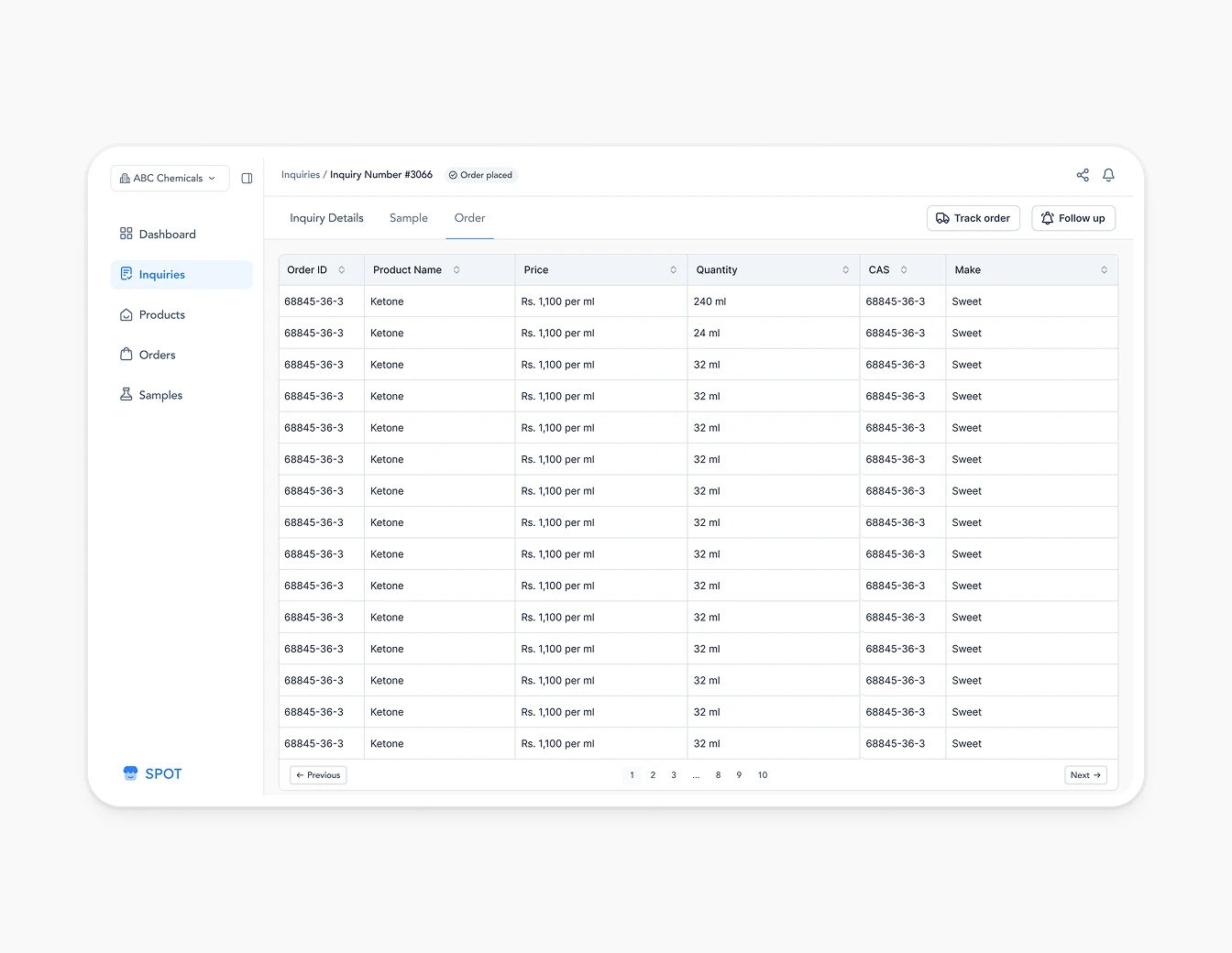Click the share icon in header
The image size is (1232, 953).
point(1083,175)
